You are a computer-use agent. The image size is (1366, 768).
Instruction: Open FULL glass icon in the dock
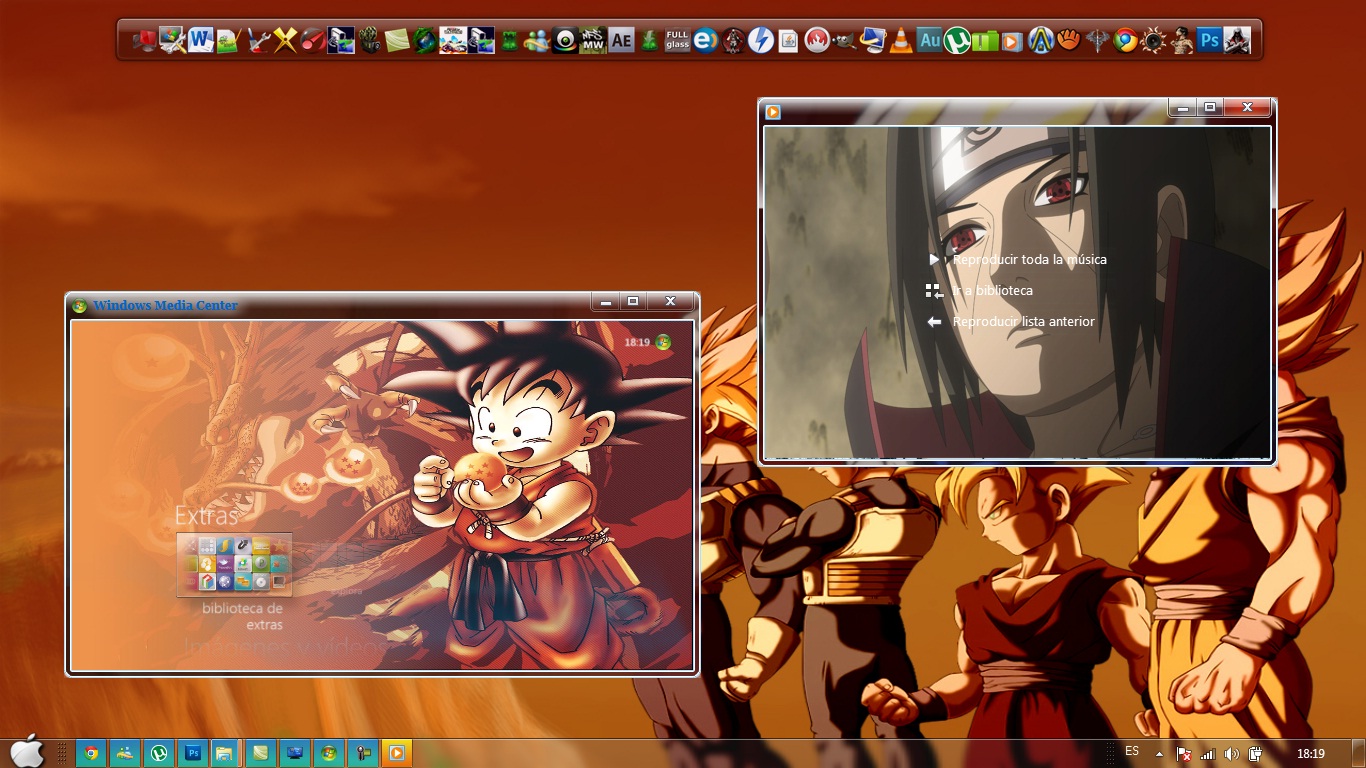pyautogui.click(x=677, y=40)
